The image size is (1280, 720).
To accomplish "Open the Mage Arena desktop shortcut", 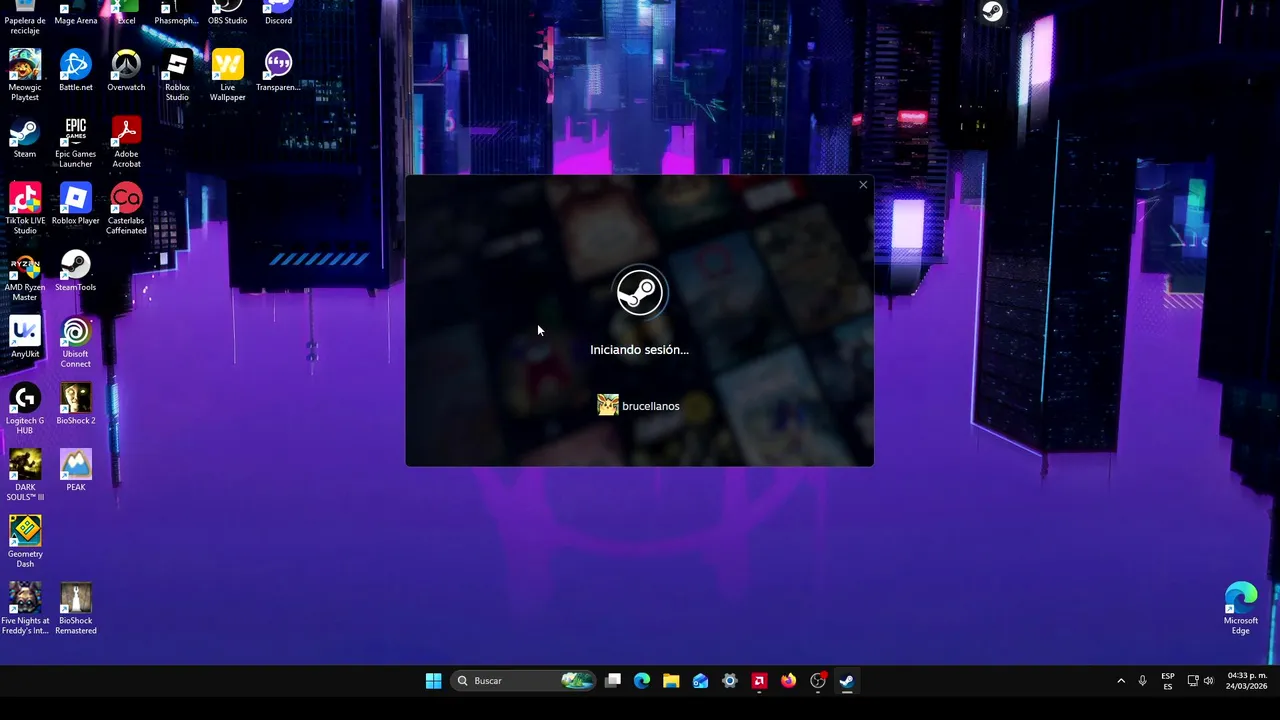I will [76, 14].
